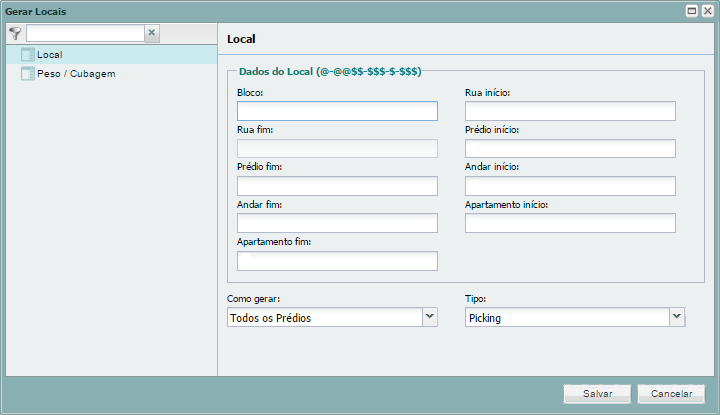Click the Peso / Cubagem item icon
This screenshot has width=720, height=415.
tap(28, 73)
